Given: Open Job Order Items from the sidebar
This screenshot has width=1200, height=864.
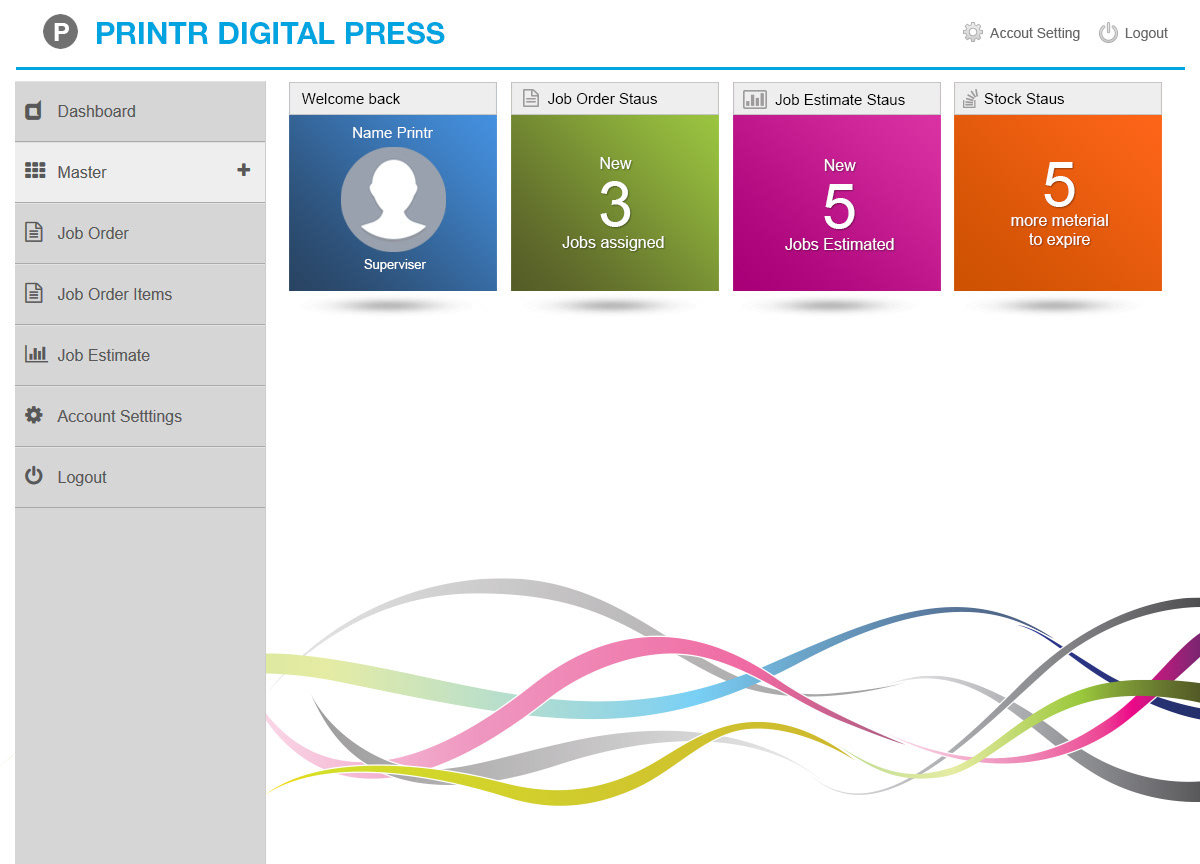Looking at the screenshot, I should pyautogui.click(x=114, y=294).
